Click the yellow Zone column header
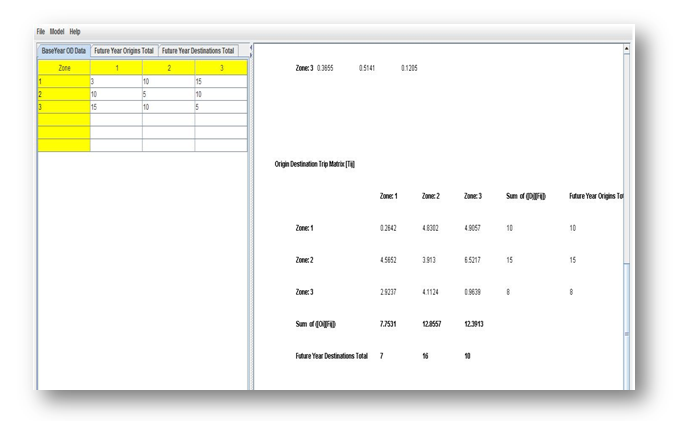 64,68
